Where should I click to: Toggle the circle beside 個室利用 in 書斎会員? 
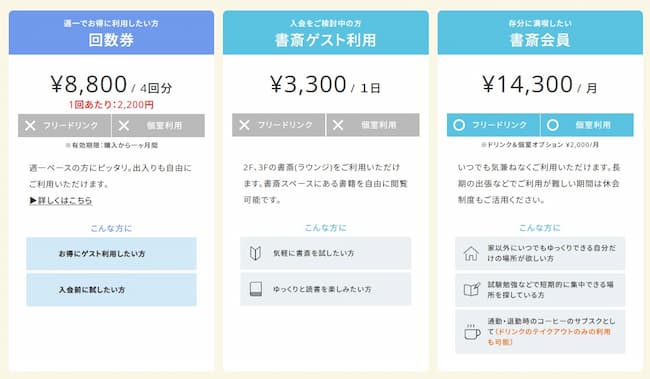click(553, 125)
